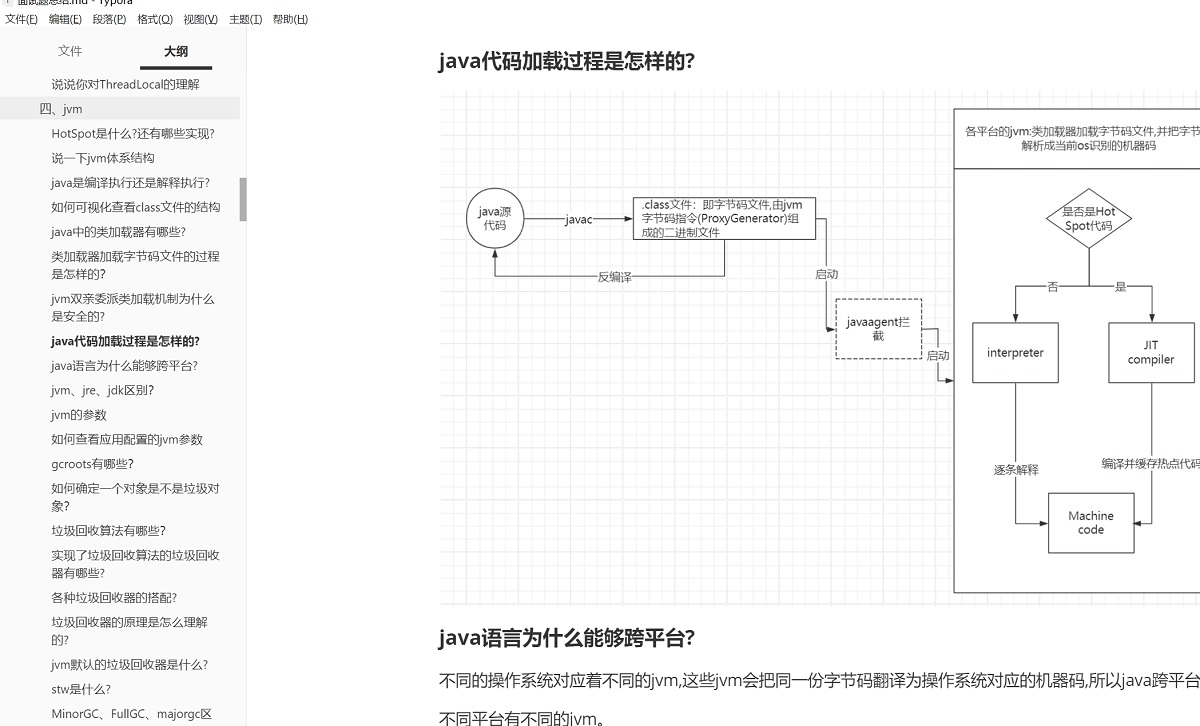Jump to 垃圾回收算法有哪些?
Viewport: 1200px width, 726px height.
[x=108, y=531]
